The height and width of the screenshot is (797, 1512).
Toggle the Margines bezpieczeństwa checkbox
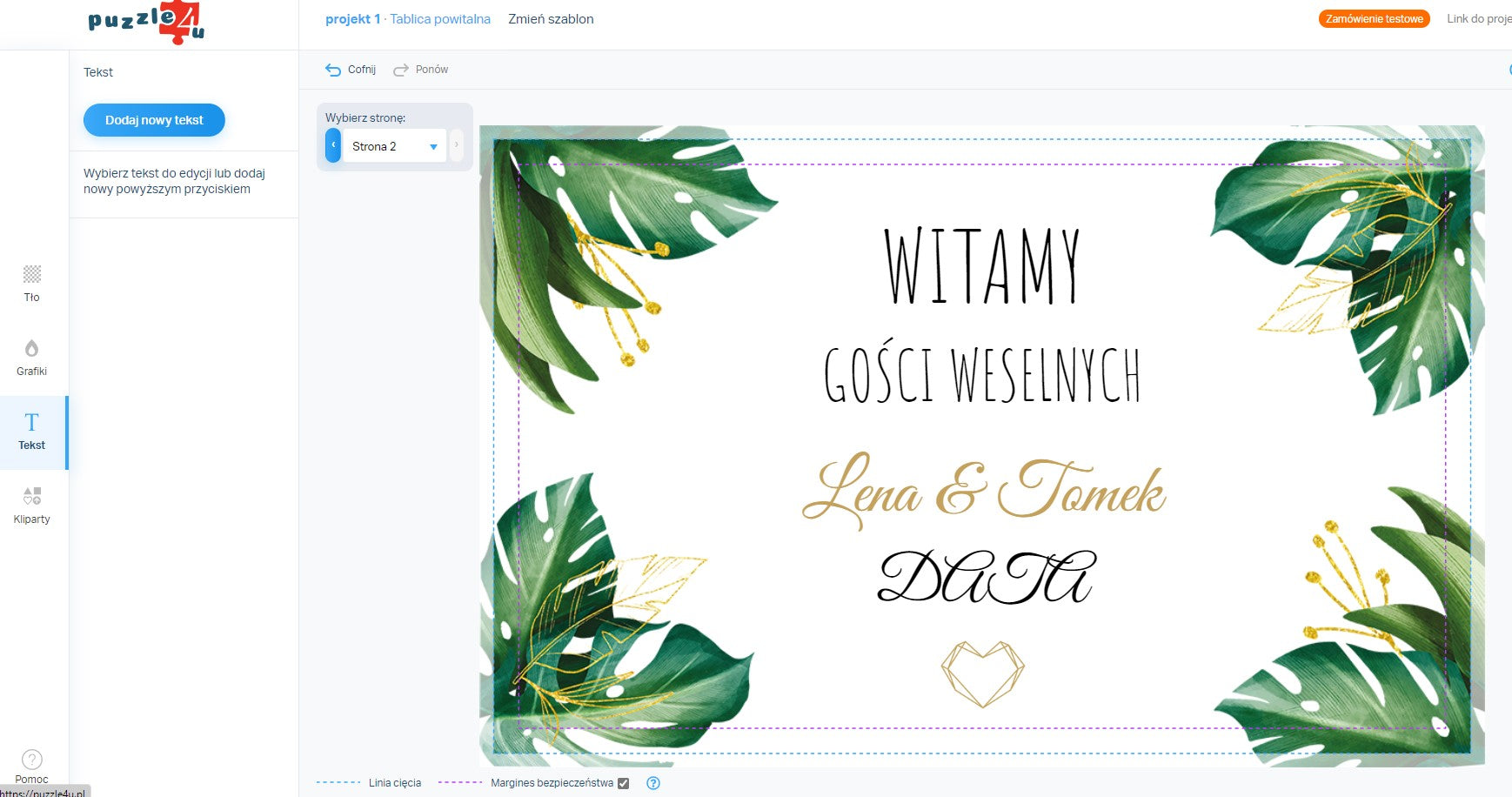(x=623, y=783)
